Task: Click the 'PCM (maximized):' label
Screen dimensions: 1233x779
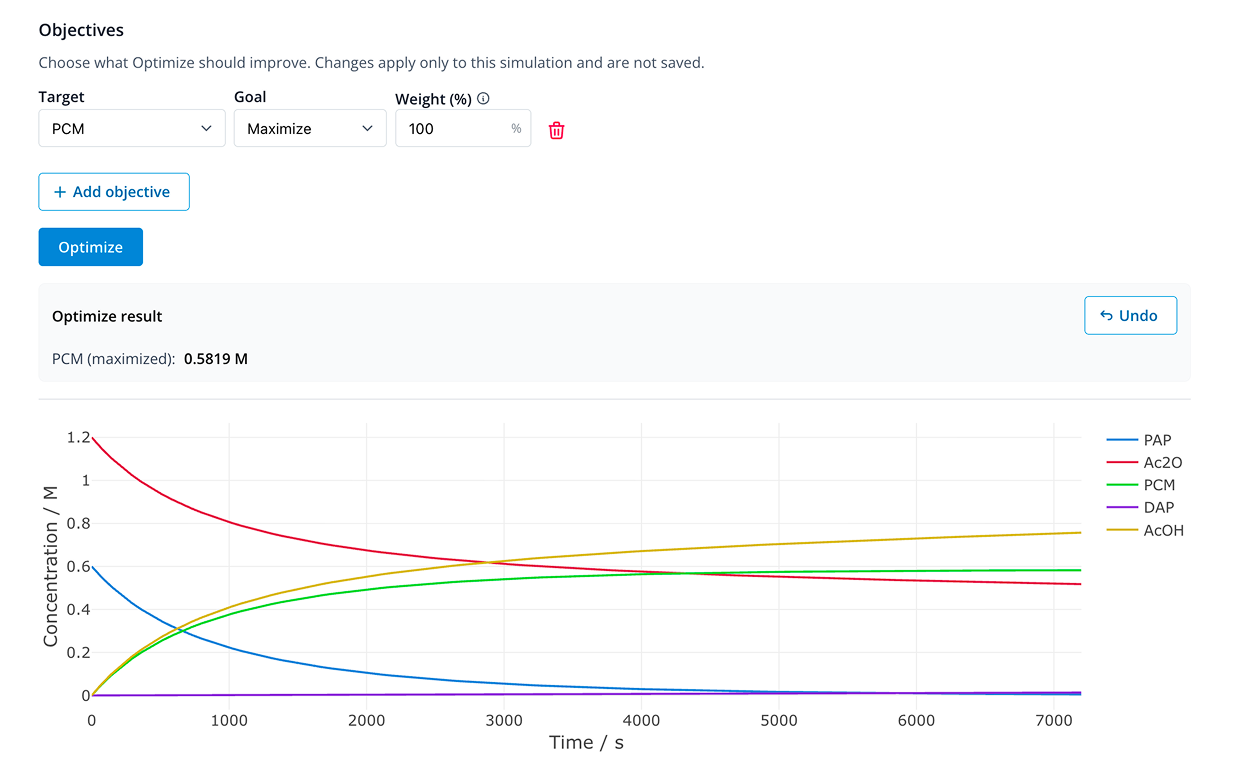Action: pos(114,358)
